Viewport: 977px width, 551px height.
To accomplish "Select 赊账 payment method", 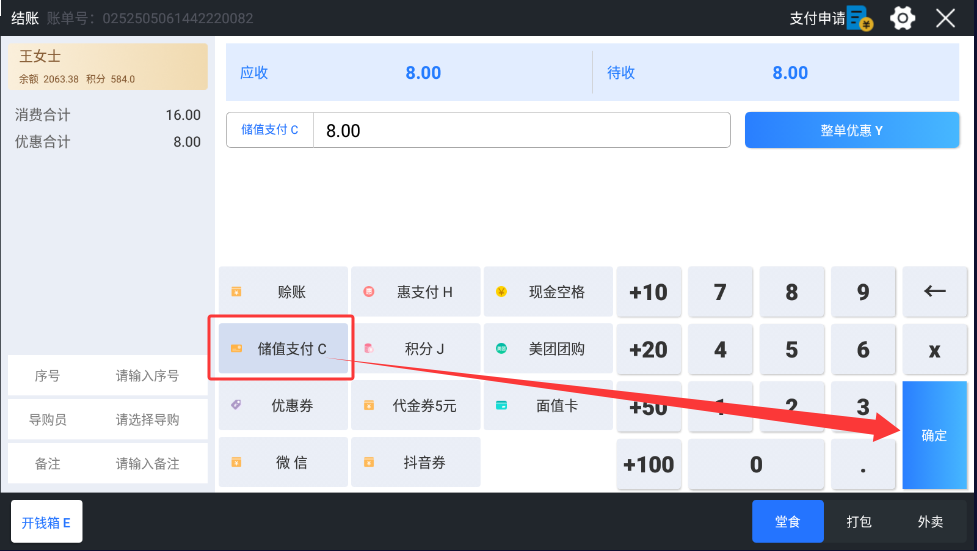I will 283,292.
